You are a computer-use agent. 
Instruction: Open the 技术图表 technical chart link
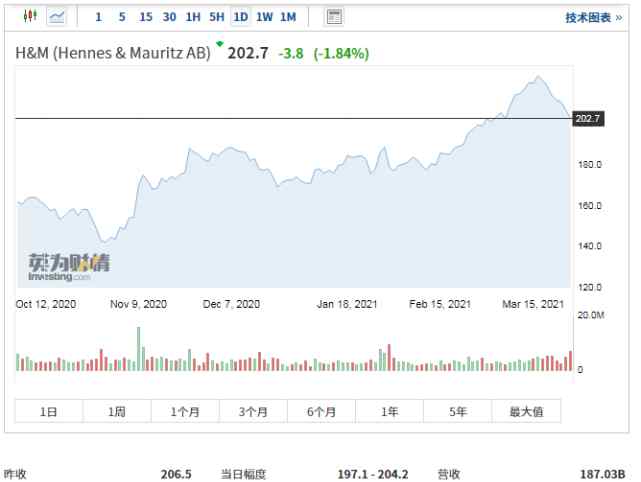pyautogui.click(x=593, y=17)
